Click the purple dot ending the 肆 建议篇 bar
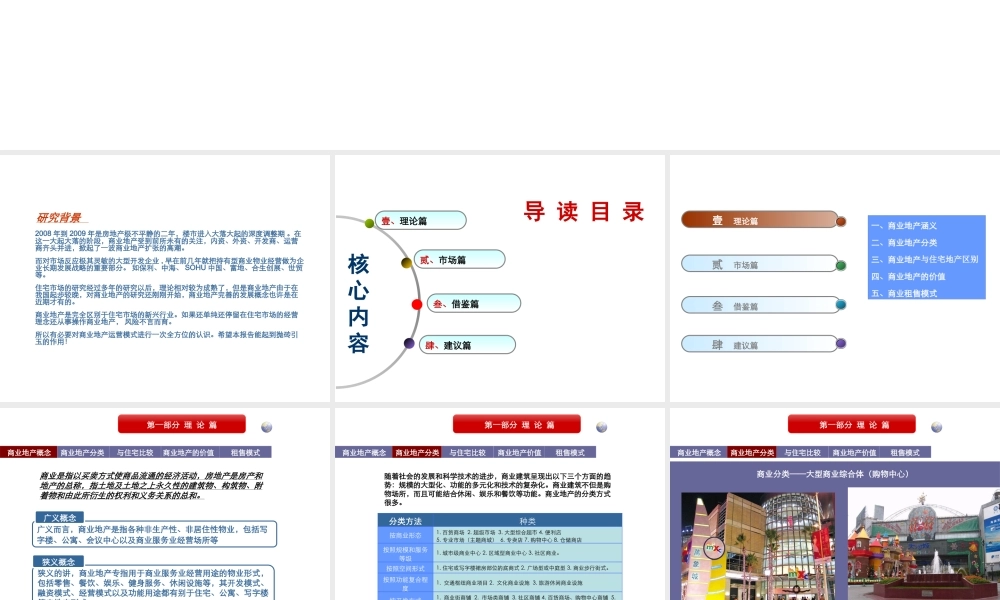Image resolution: width=1000 pixels, height=600 pixels. (841, 343)
